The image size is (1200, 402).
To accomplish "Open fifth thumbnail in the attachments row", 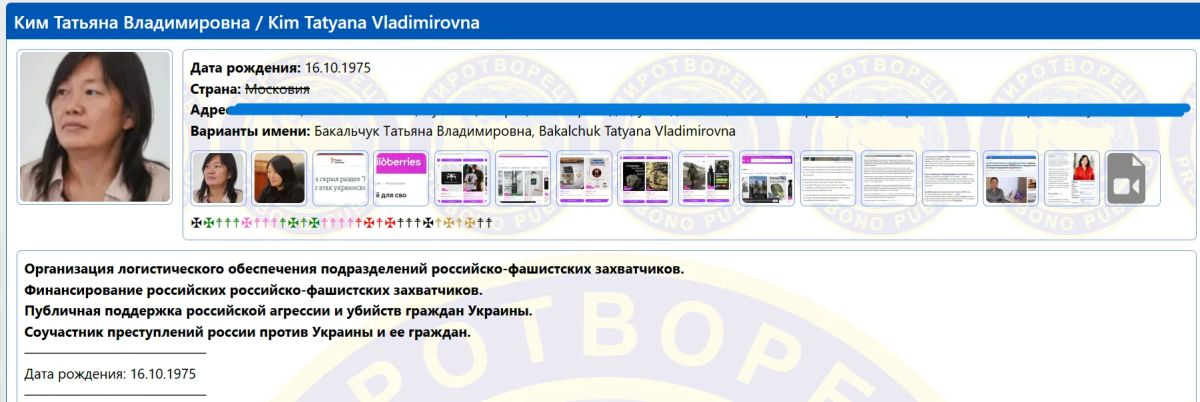I will 462,178.
